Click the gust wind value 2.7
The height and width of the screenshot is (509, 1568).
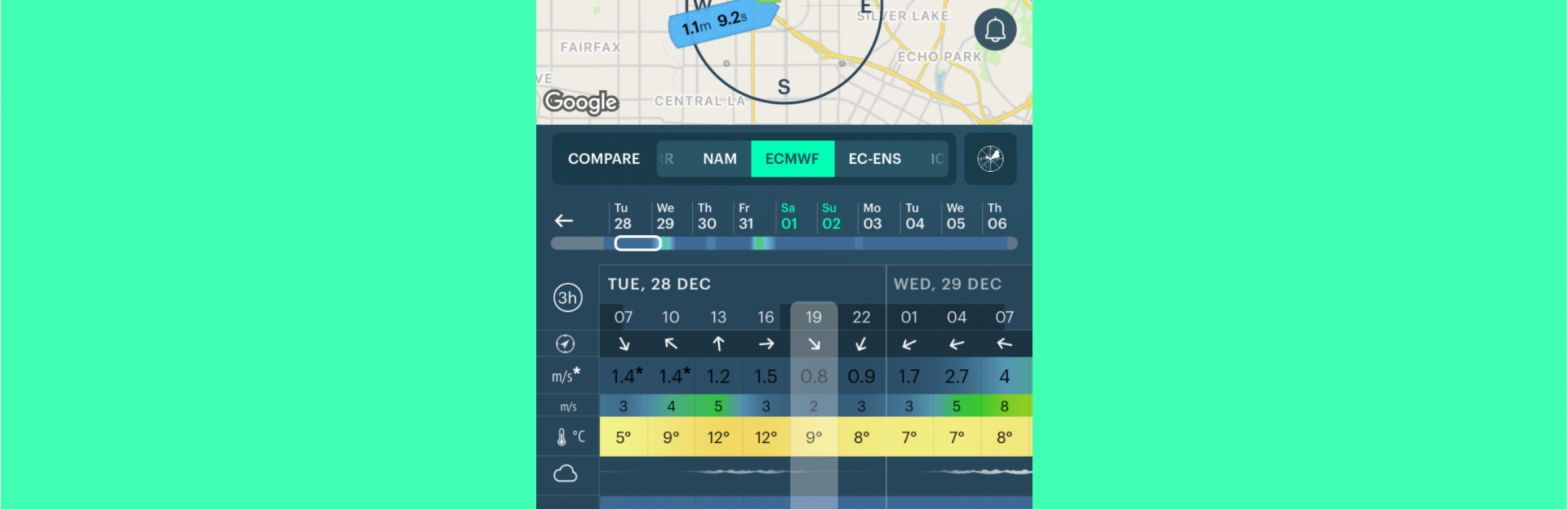pos(956,376)
